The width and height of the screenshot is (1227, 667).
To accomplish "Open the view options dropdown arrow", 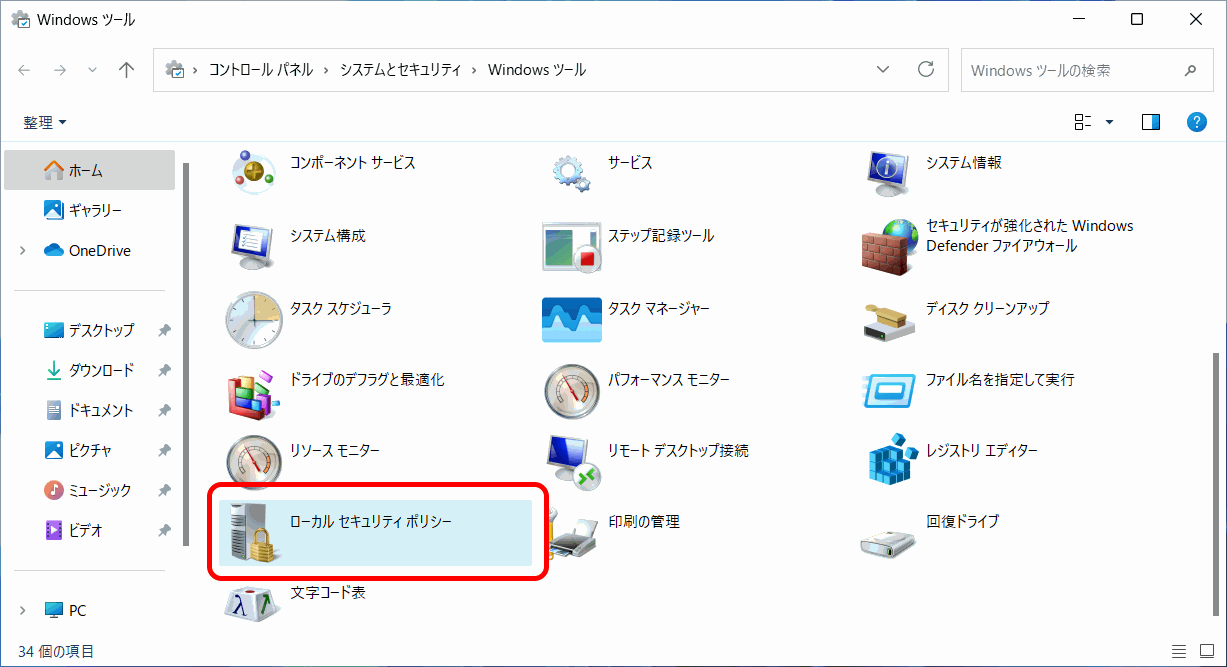I will click(1109, 122).
